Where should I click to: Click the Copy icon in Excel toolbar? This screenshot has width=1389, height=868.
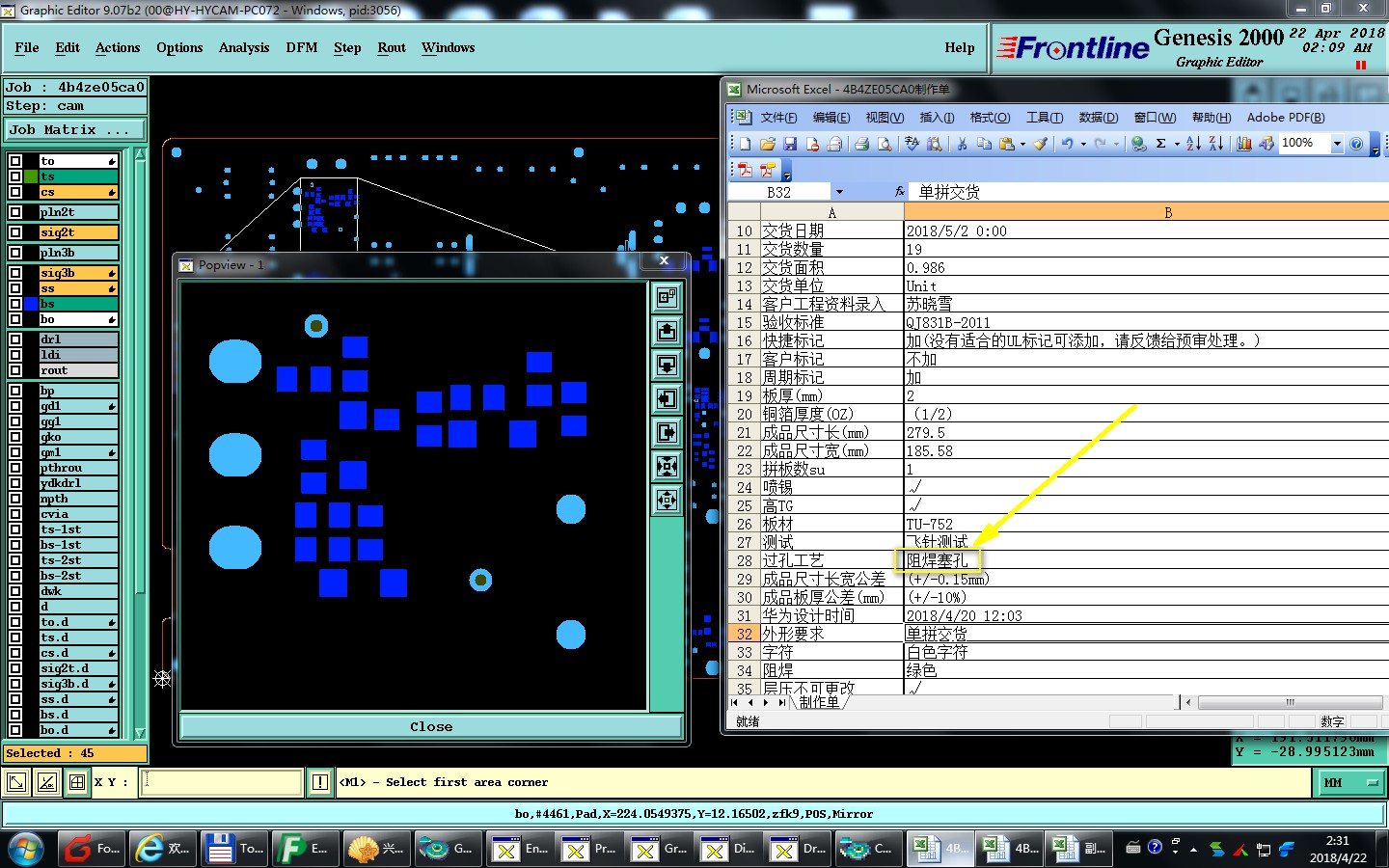point(984,144)
